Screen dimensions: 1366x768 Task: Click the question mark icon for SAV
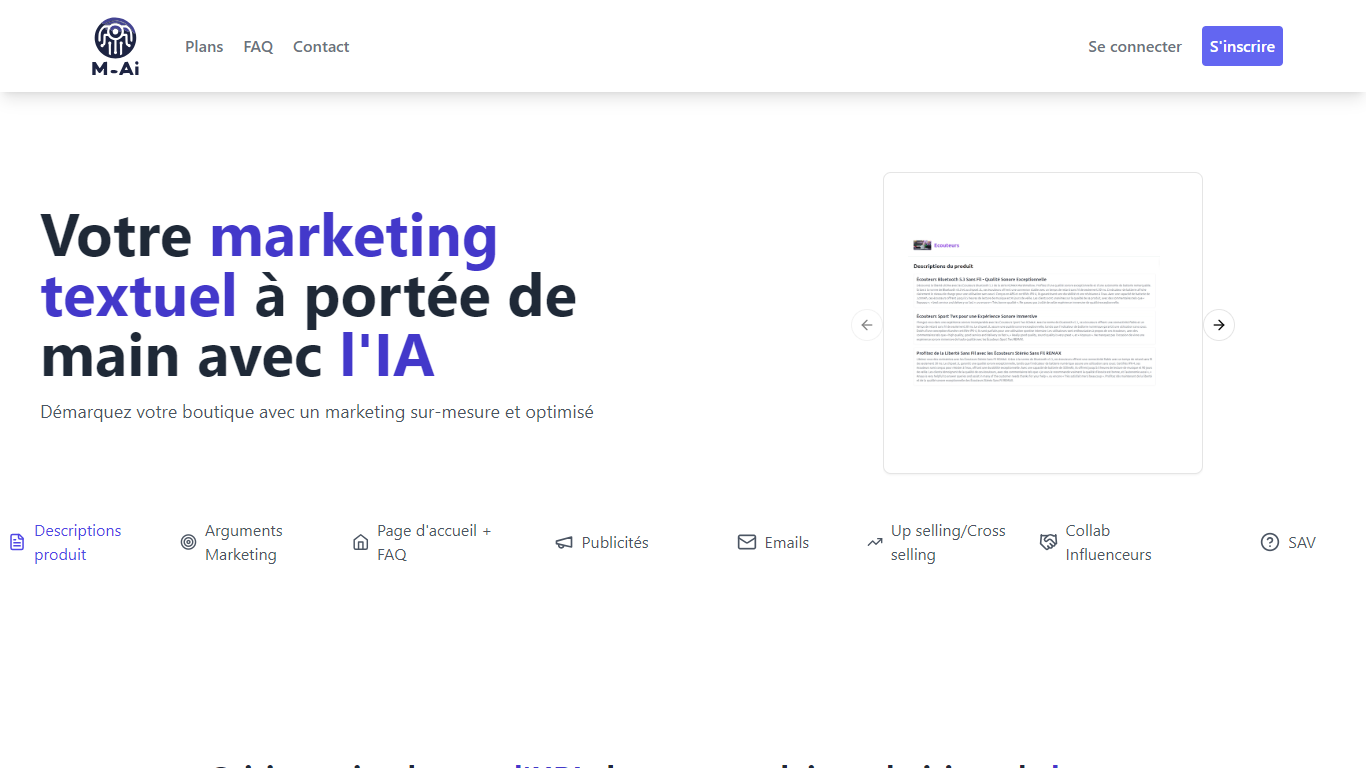point(1270,542)
